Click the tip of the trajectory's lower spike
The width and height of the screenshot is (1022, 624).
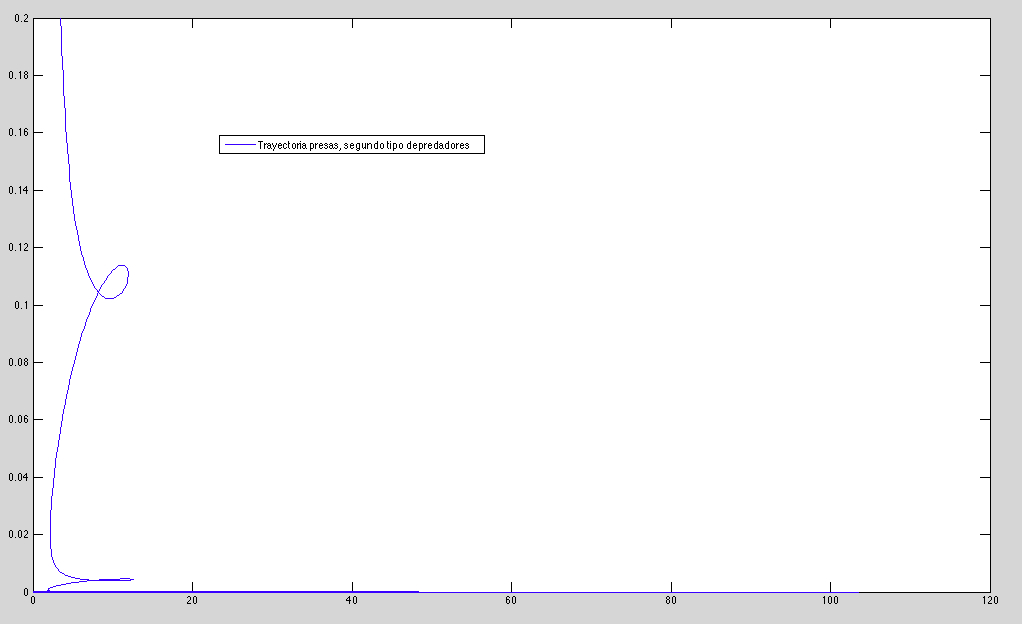click(133, 578)
